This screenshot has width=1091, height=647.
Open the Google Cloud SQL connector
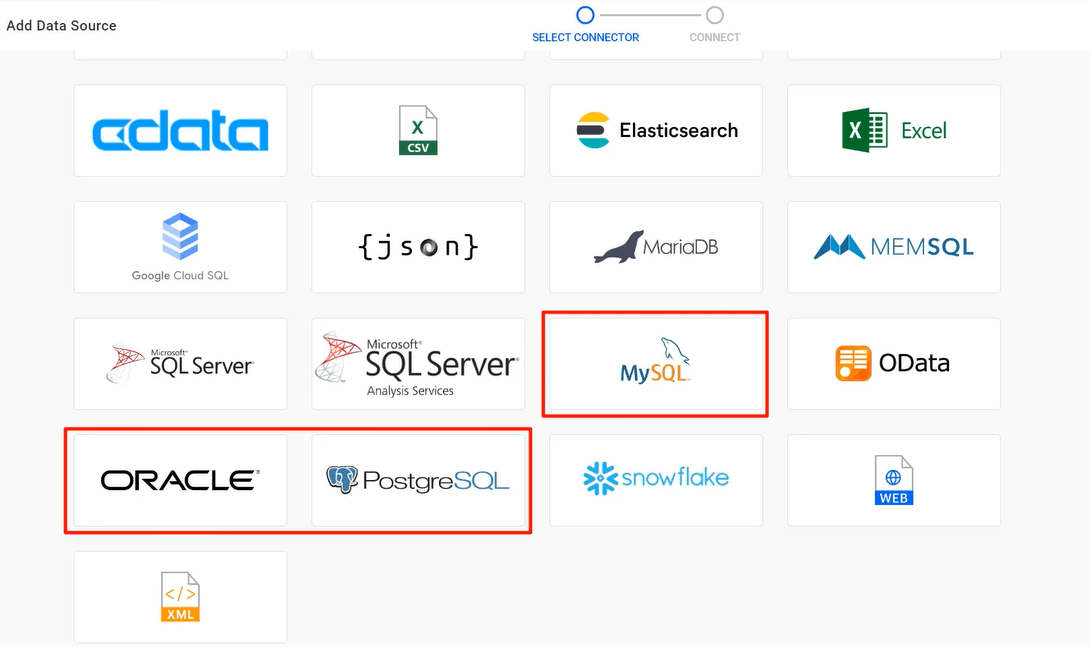click(x=180, y=247)
